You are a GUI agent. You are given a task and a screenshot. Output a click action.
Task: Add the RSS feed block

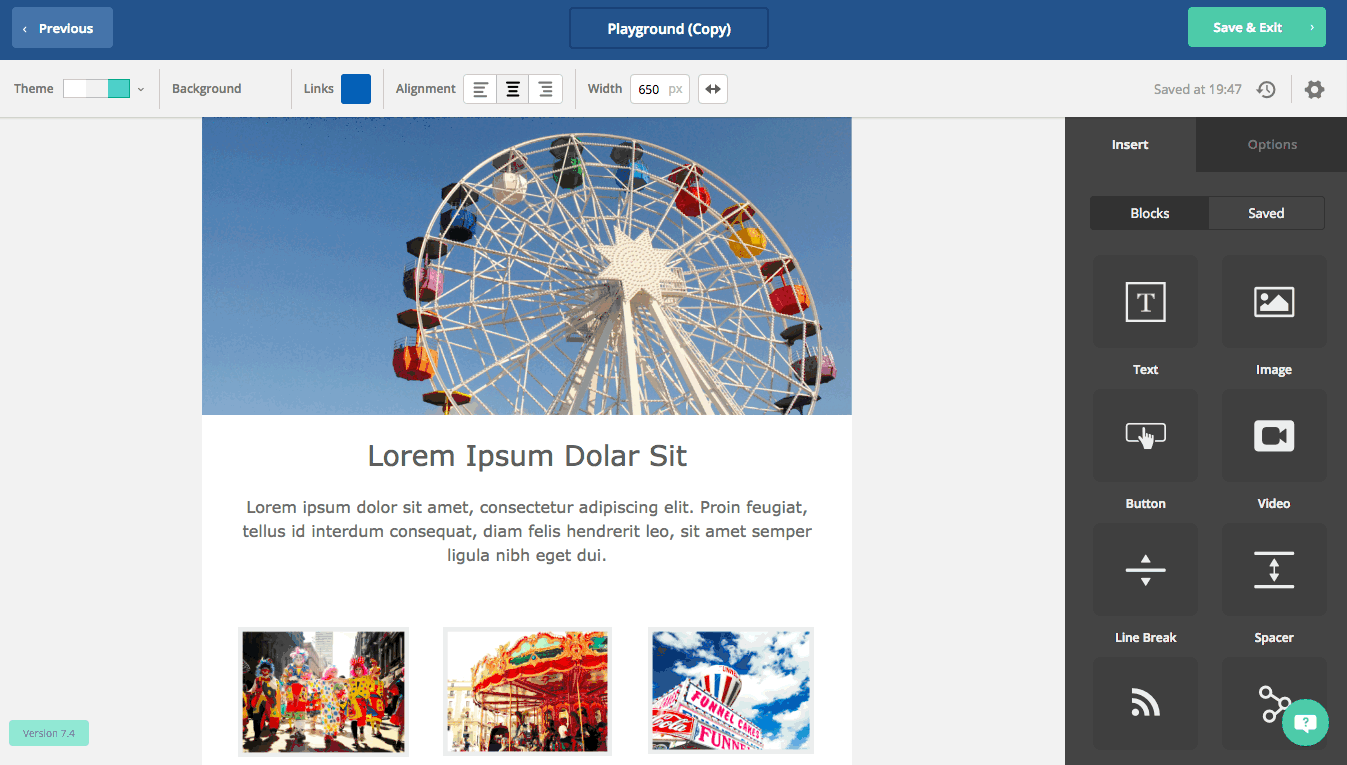point(1145,704)
